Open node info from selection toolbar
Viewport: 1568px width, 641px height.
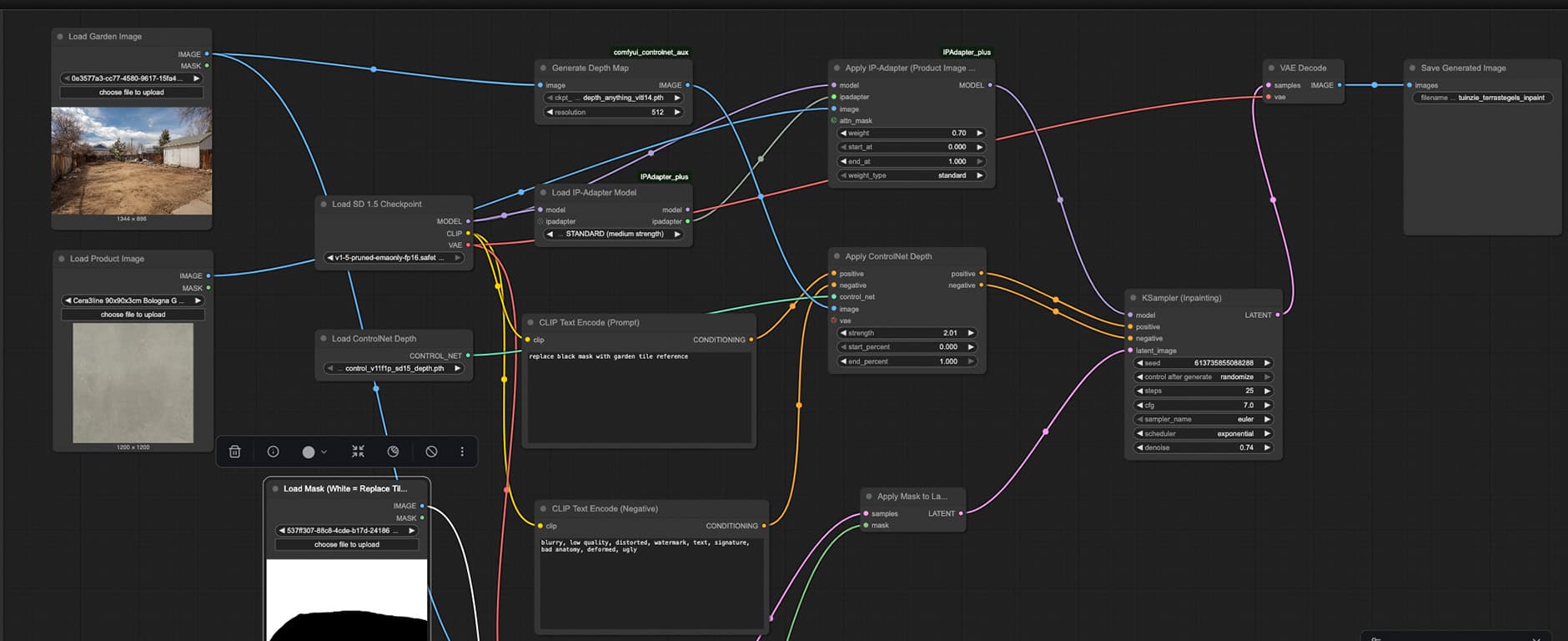click(273, 452)
